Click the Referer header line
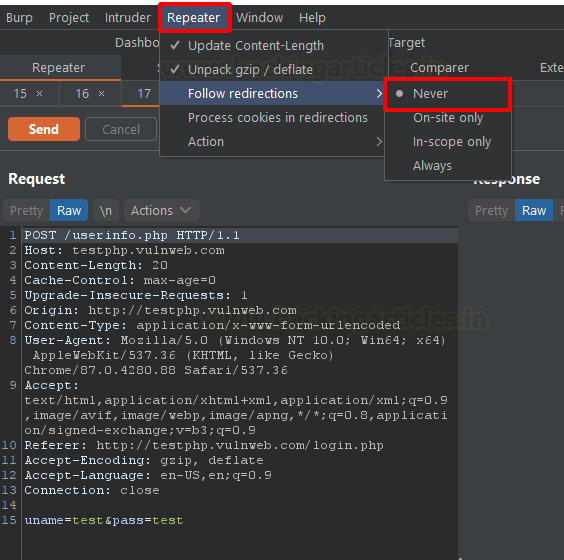The image size is (564, 560). (204, 445)
